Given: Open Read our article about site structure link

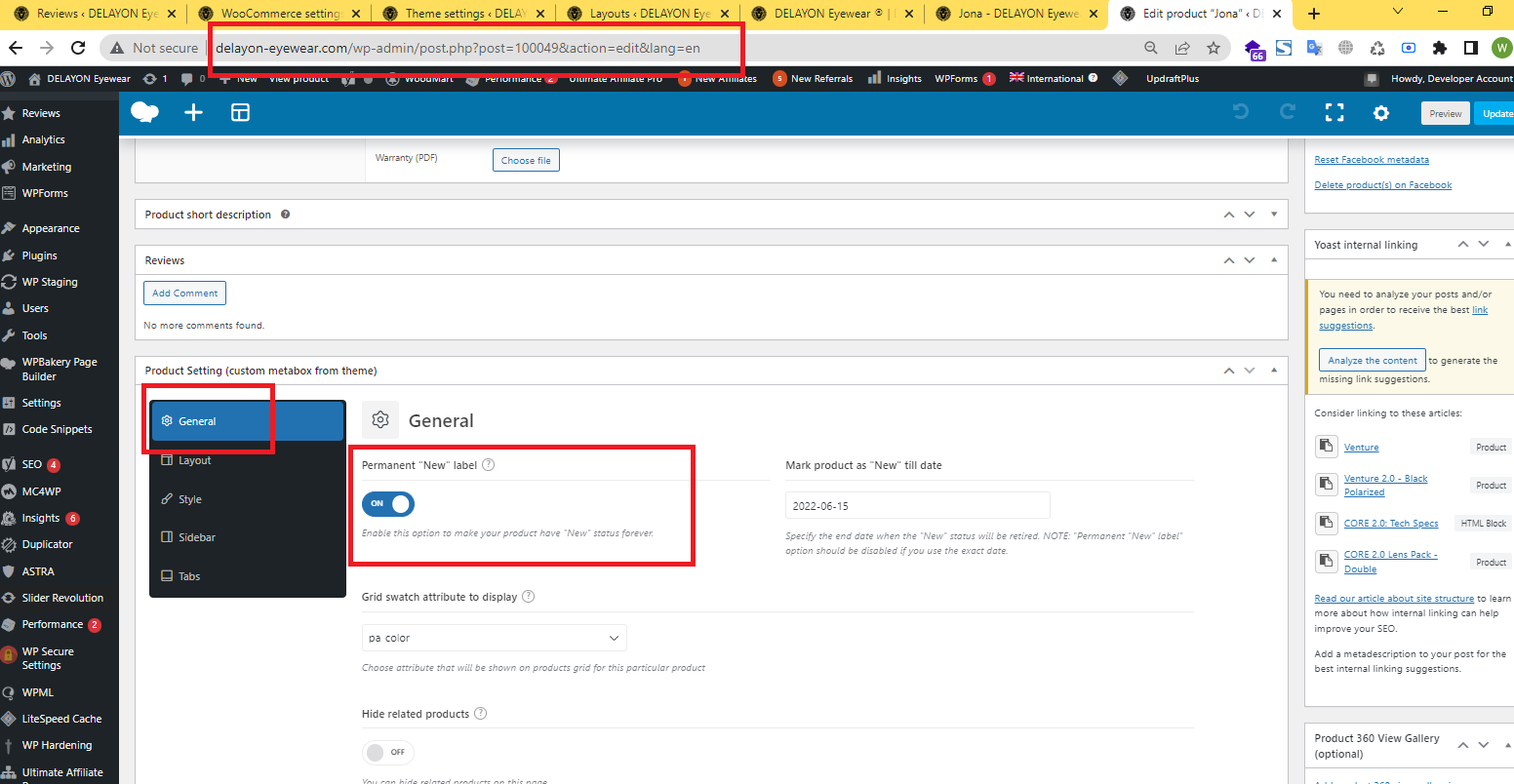Looking at the screenshot, I should (1394, 598).
